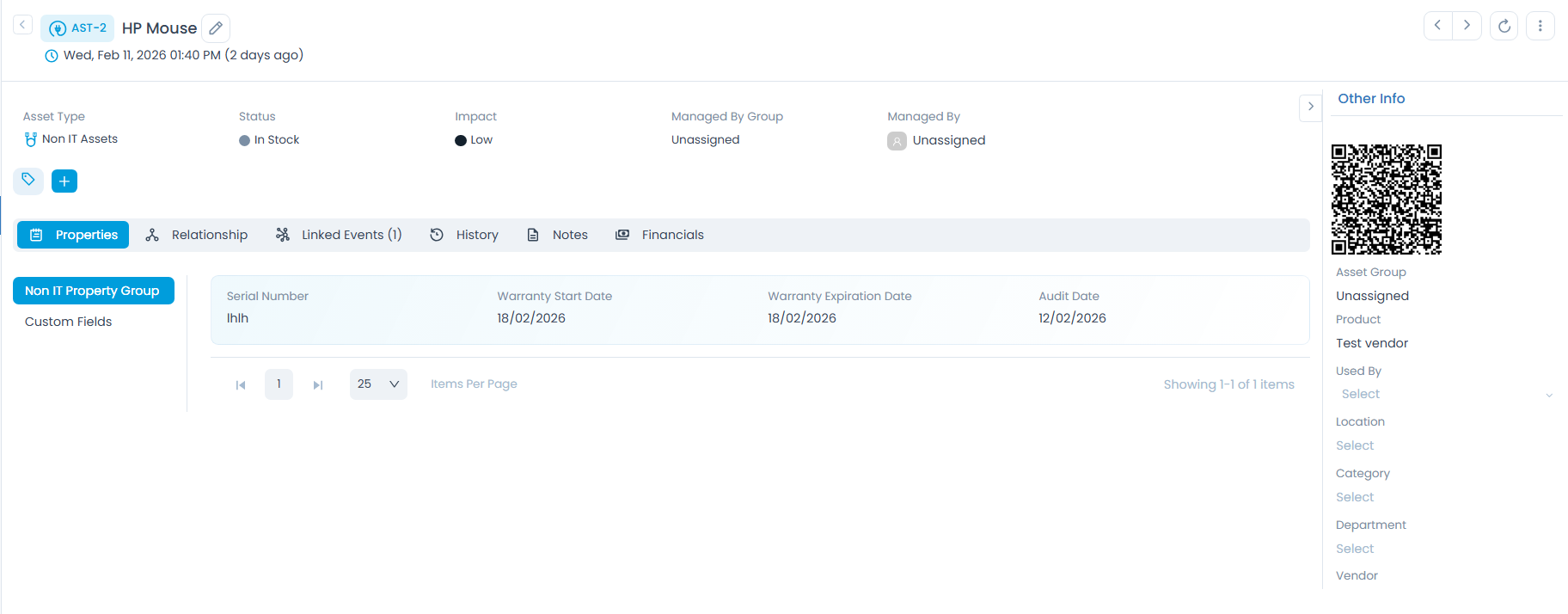Screen dimensions: 1568x614
Task: Click the In Stock status value
Action: point(269,139)
